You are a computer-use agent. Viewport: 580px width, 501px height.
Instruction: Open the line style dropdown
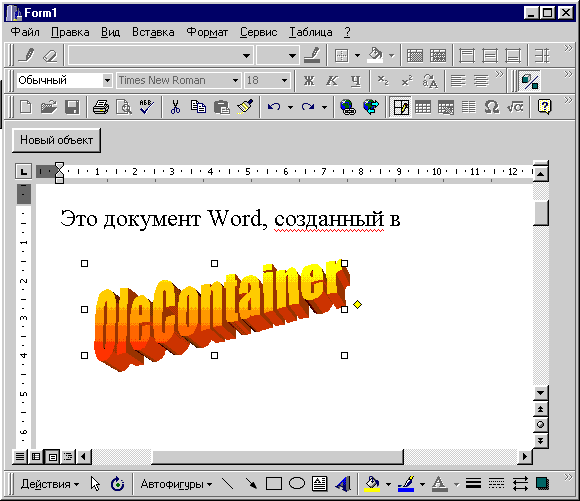tap(246, 56)
